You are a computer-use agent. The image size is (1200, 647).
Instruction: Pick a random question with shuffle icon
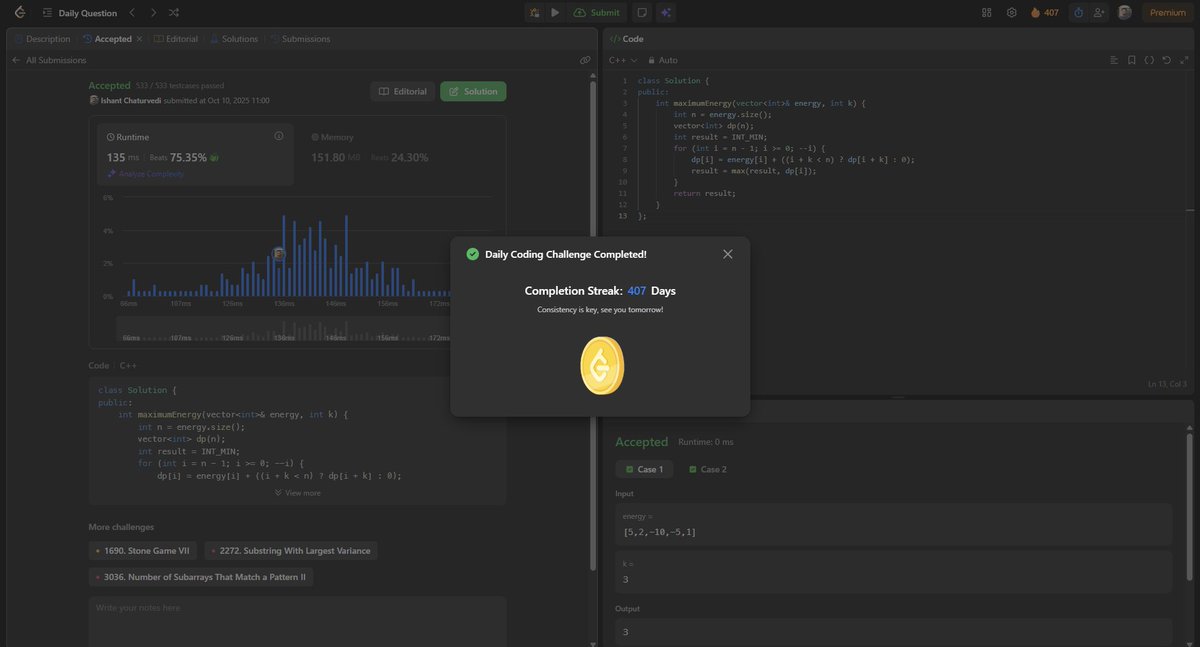pos(174,13)
